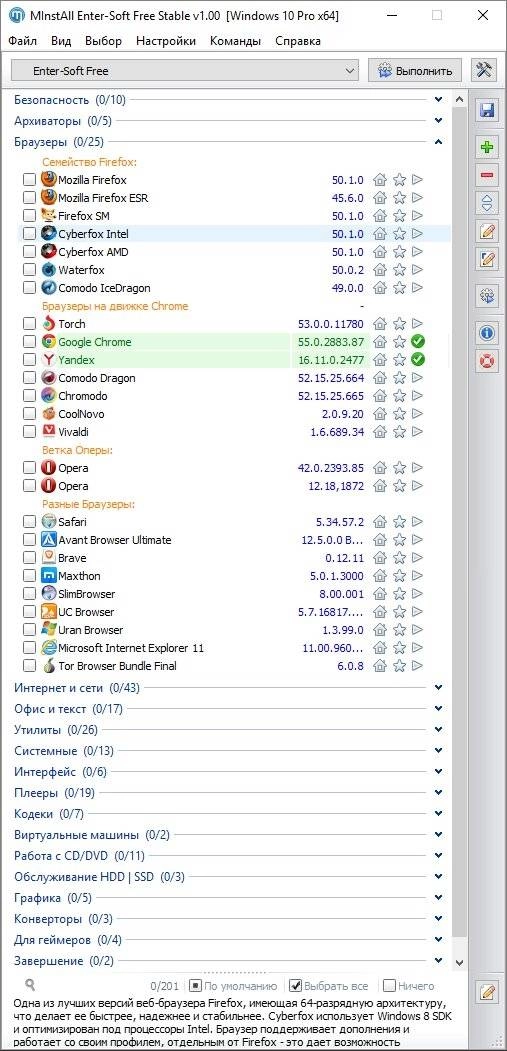This screenshot has height=1051, width=507.
Task: Collapse the Браузеры category
Action: pyautogui.click(x=439, y=141)
